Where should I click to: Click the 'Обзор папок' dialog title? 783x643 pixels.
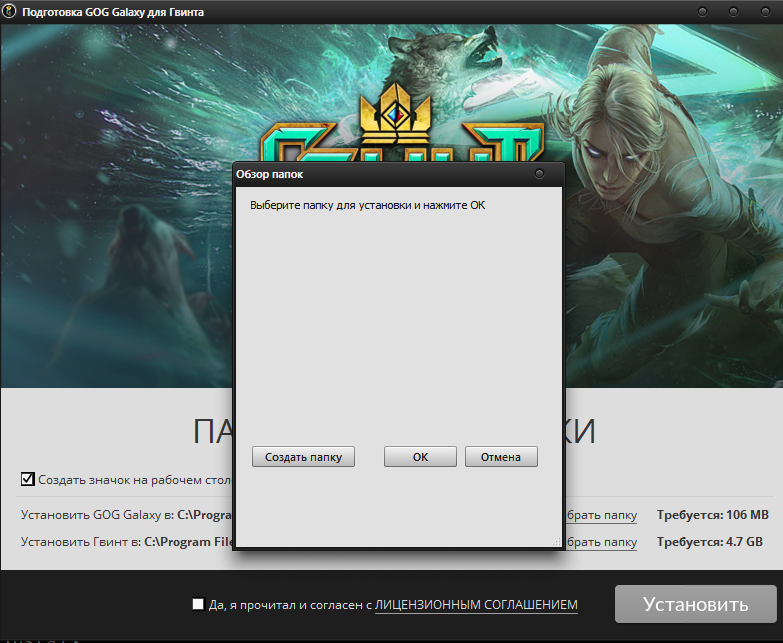pyautogui.click(x=270, y=174)
